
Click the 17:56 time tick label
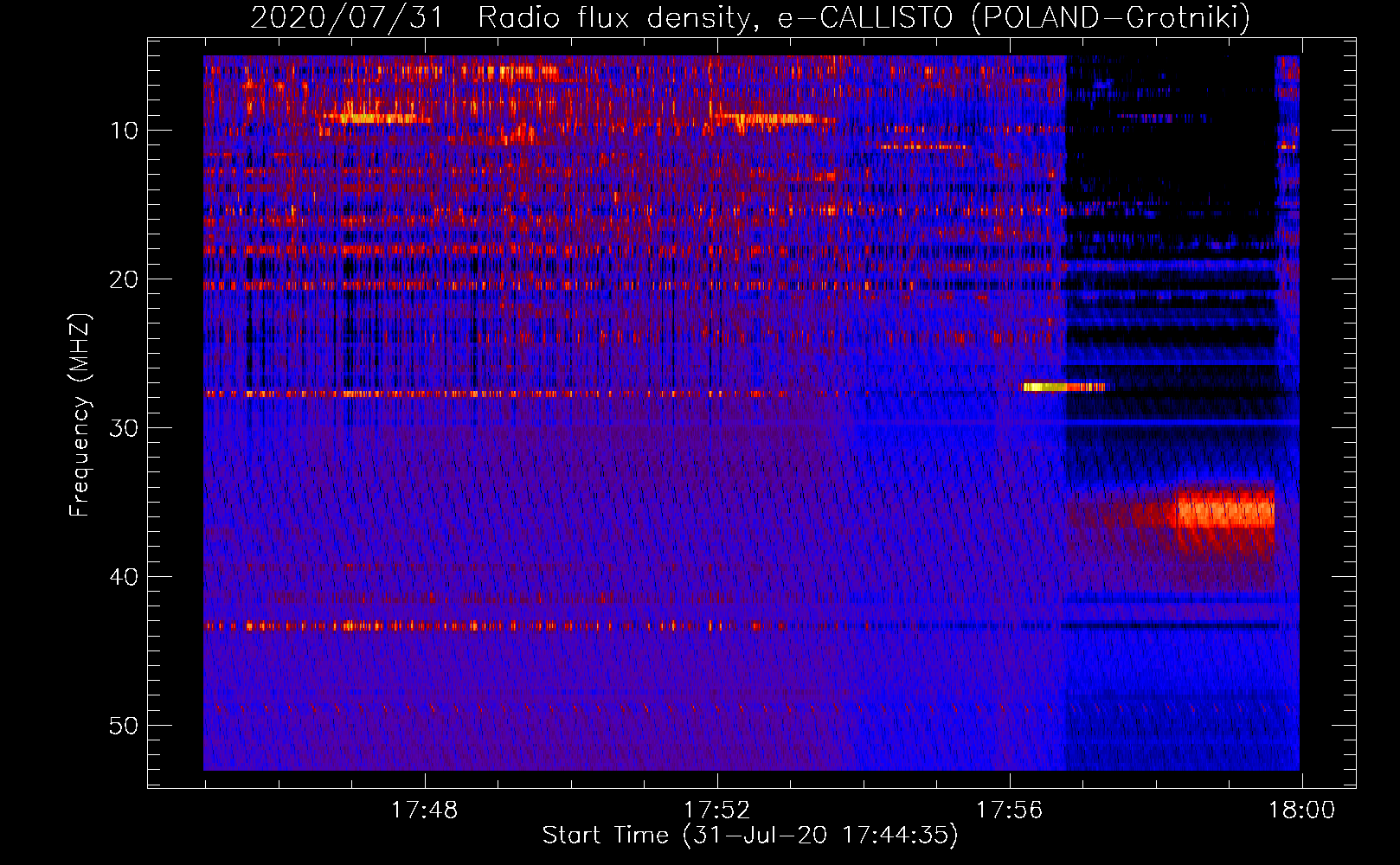pos(1010,811)
